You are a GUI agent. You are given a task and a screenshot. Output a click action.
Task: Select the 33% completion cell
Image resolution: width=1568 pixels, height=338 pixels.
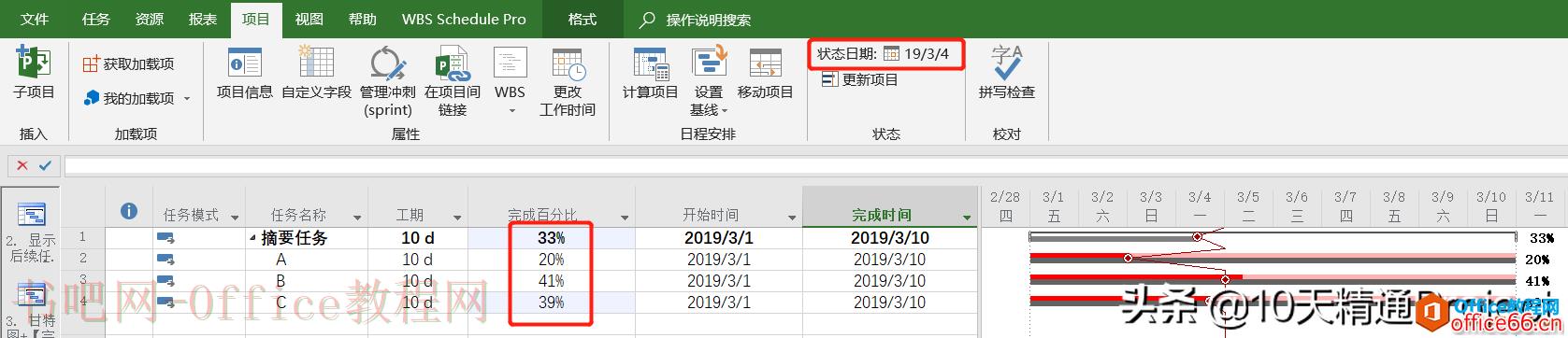551,238
